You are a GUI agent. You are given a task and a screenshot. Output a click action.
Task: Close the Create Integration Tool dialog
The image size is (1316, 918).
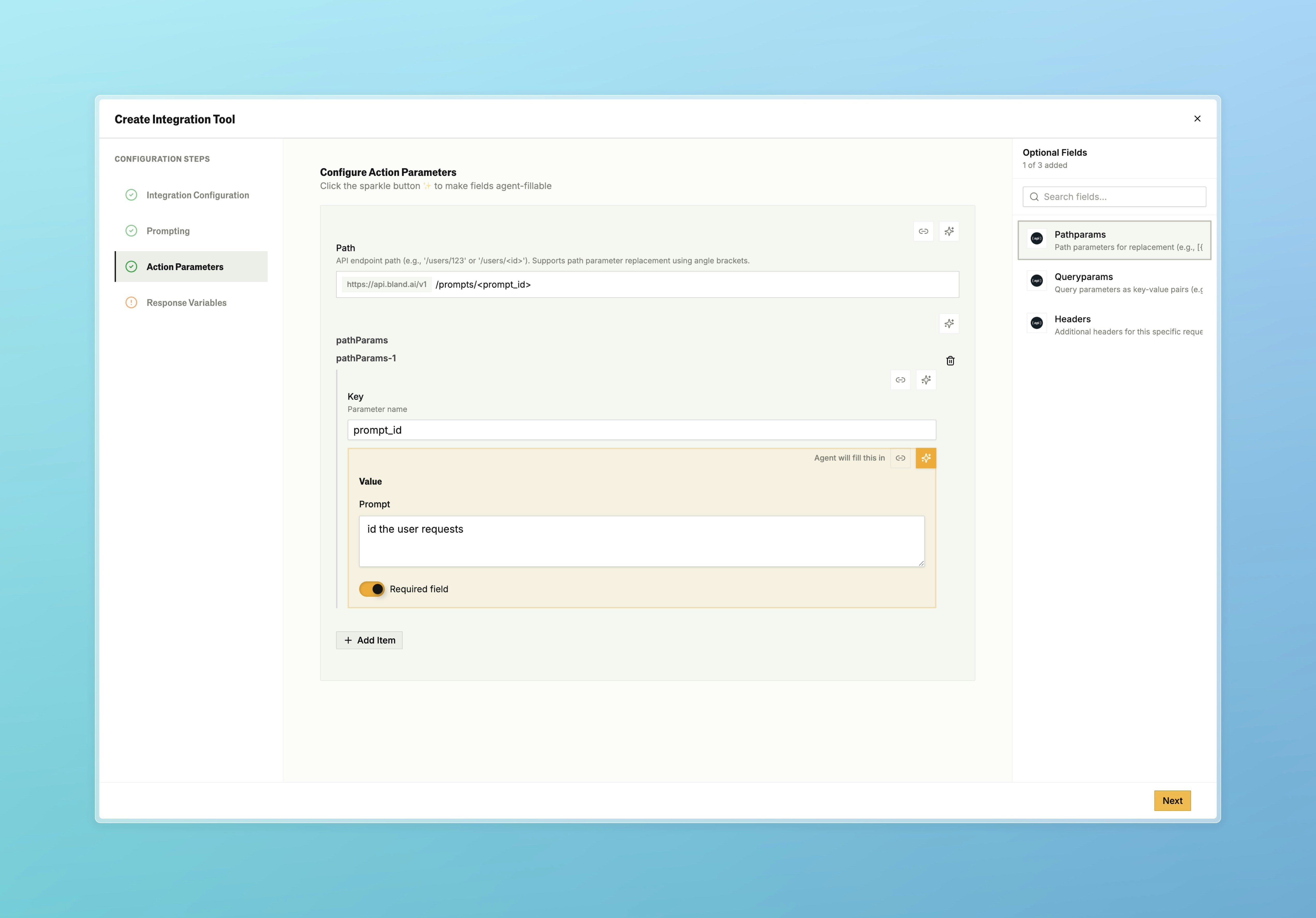tap(1197, 119)
